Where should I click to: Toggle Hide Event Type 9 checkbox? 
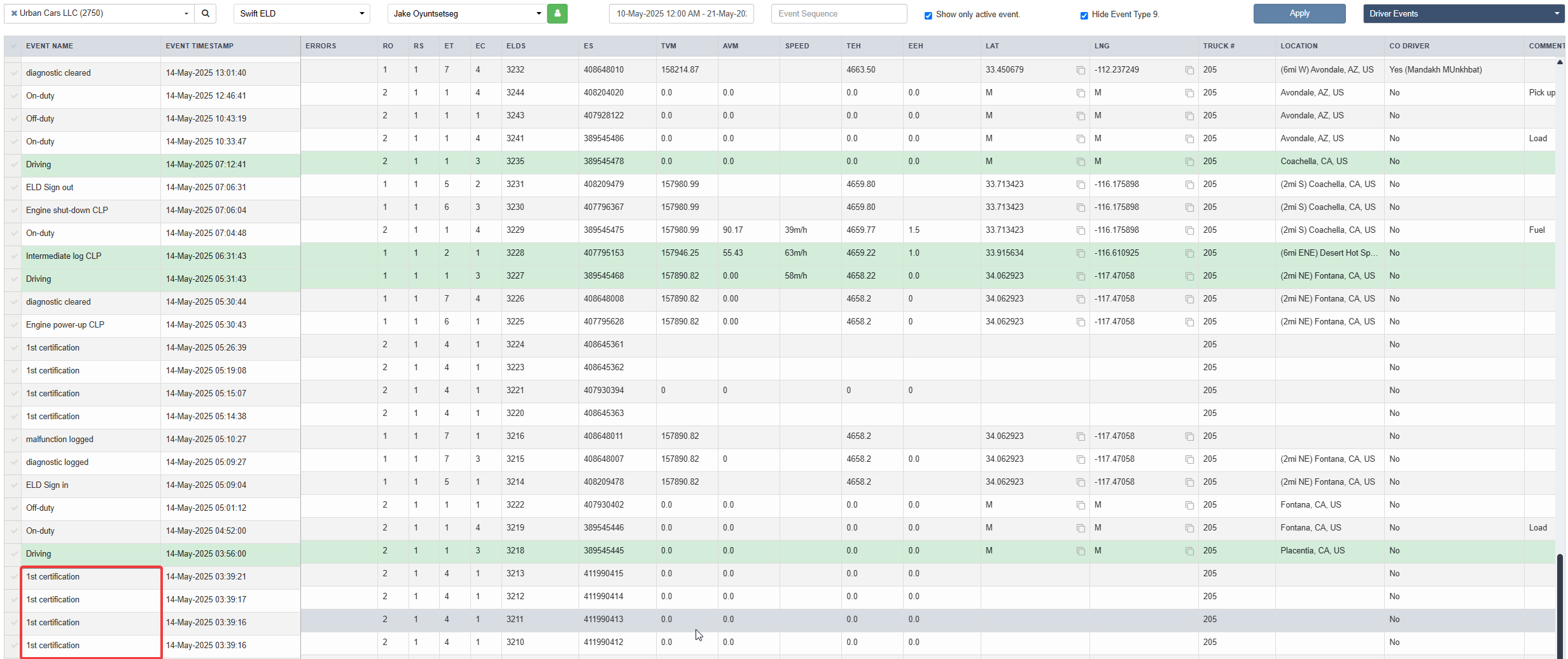coord(1084,15)
